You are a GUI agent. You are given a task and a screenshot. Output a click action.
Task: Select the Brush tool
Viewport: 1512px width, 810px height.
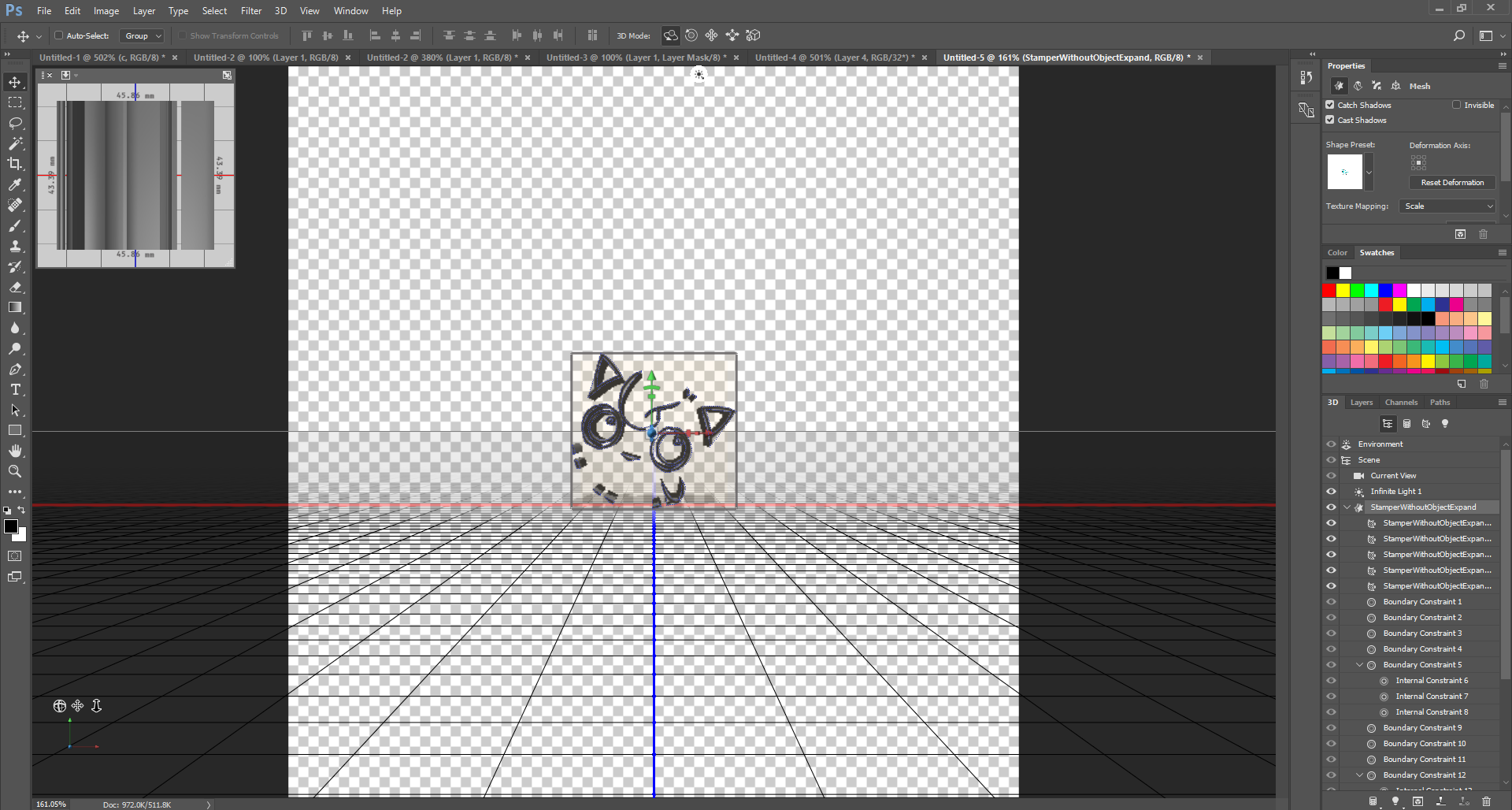pyautogui.click(x=14, y=225)
